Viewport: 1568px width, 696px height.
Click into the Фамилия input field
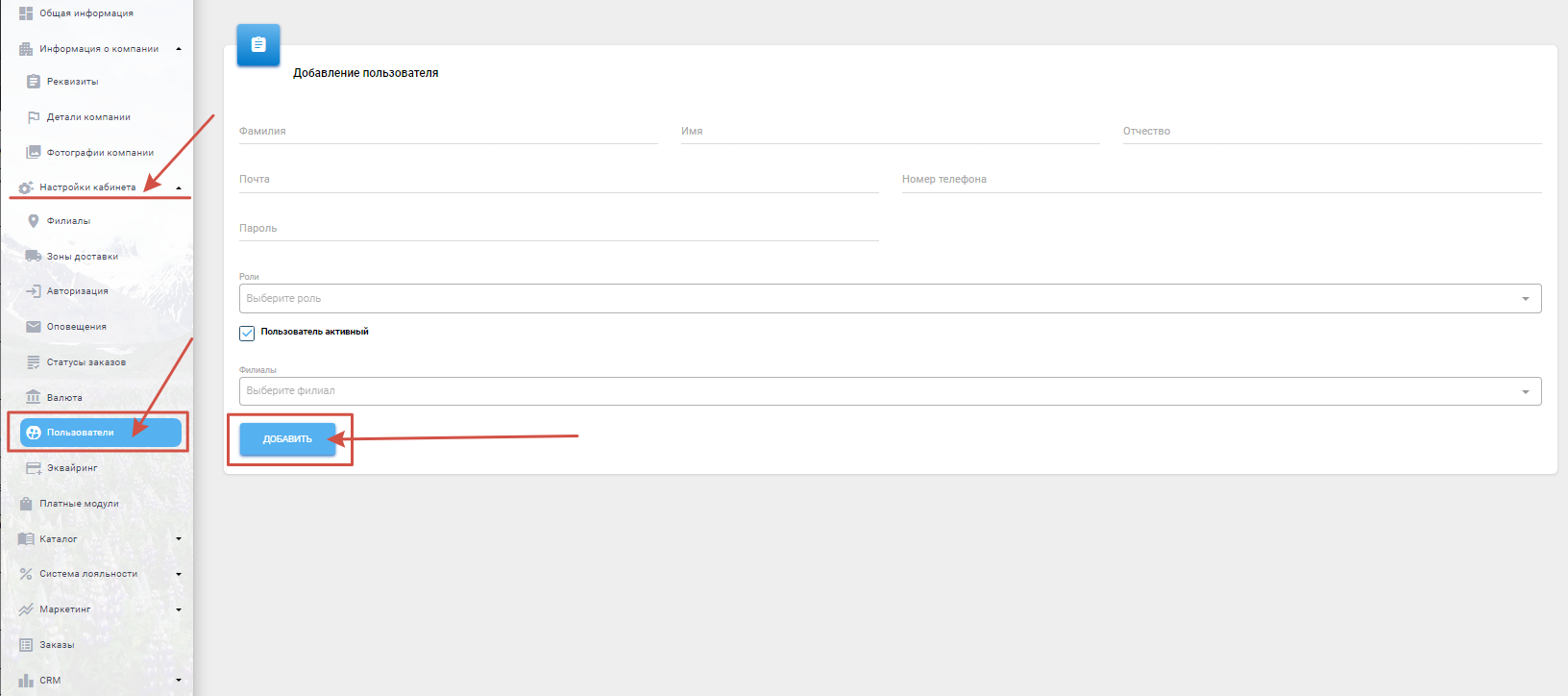[448, 132]
